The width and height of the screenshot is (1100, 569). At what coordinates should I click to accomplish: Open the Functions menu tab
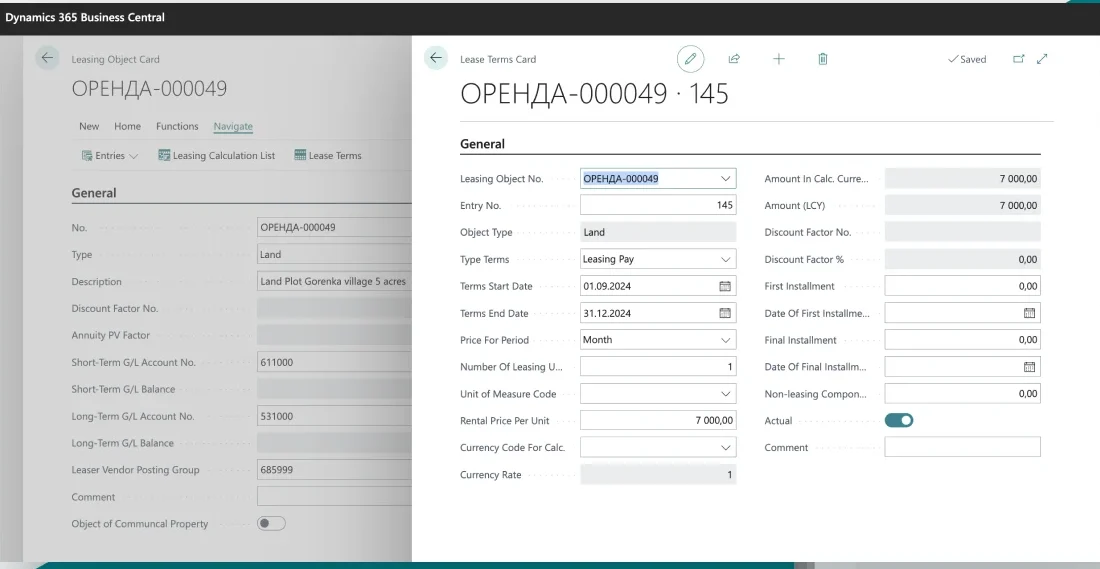(177, 126)
